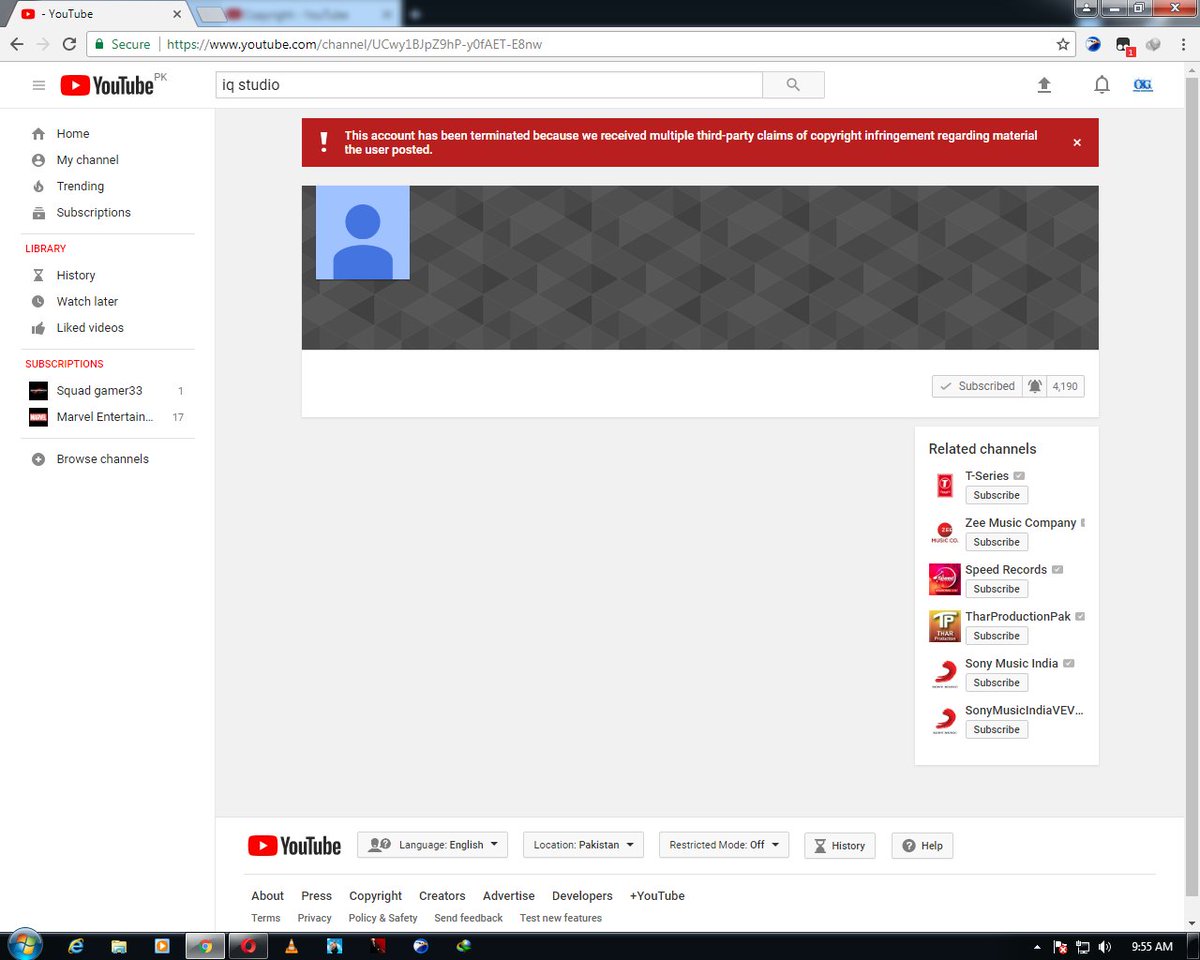Open the Language: English dropdown
Image resolution: width=1200 pixels, height=960 pixels.
[433, 845]
